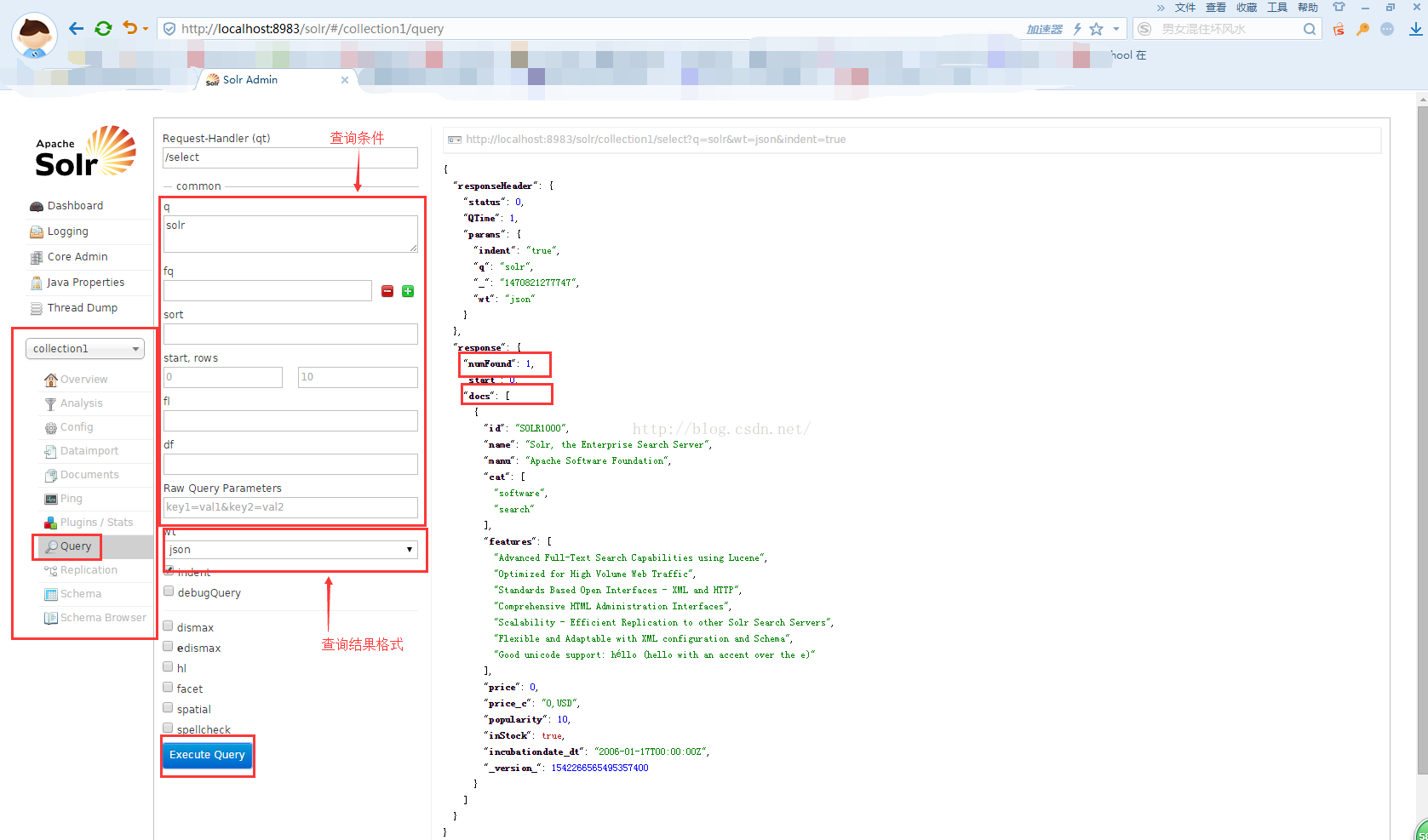Open the Ping item in sidebar
Screen dimensions: 1428x840
point(71,499)
